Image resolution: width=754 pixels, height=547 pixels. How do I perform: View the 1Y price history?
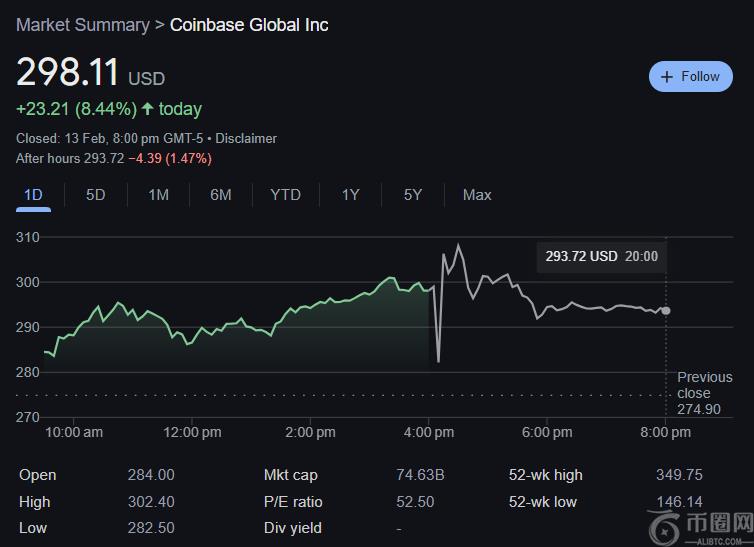350,195
